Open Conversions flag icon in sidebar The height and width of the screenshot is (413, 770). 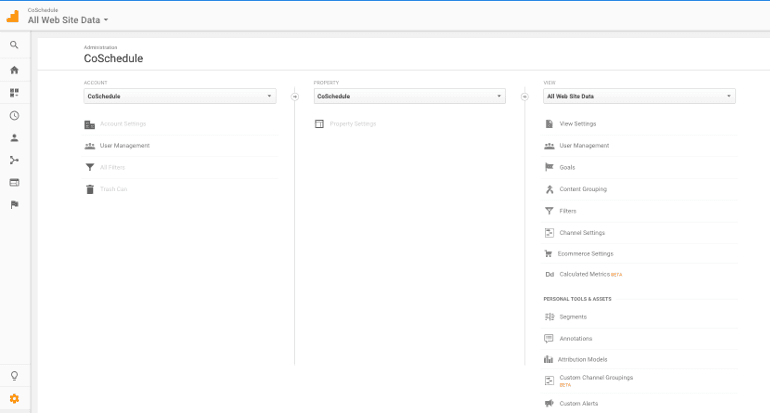click(x=14, y=204)
